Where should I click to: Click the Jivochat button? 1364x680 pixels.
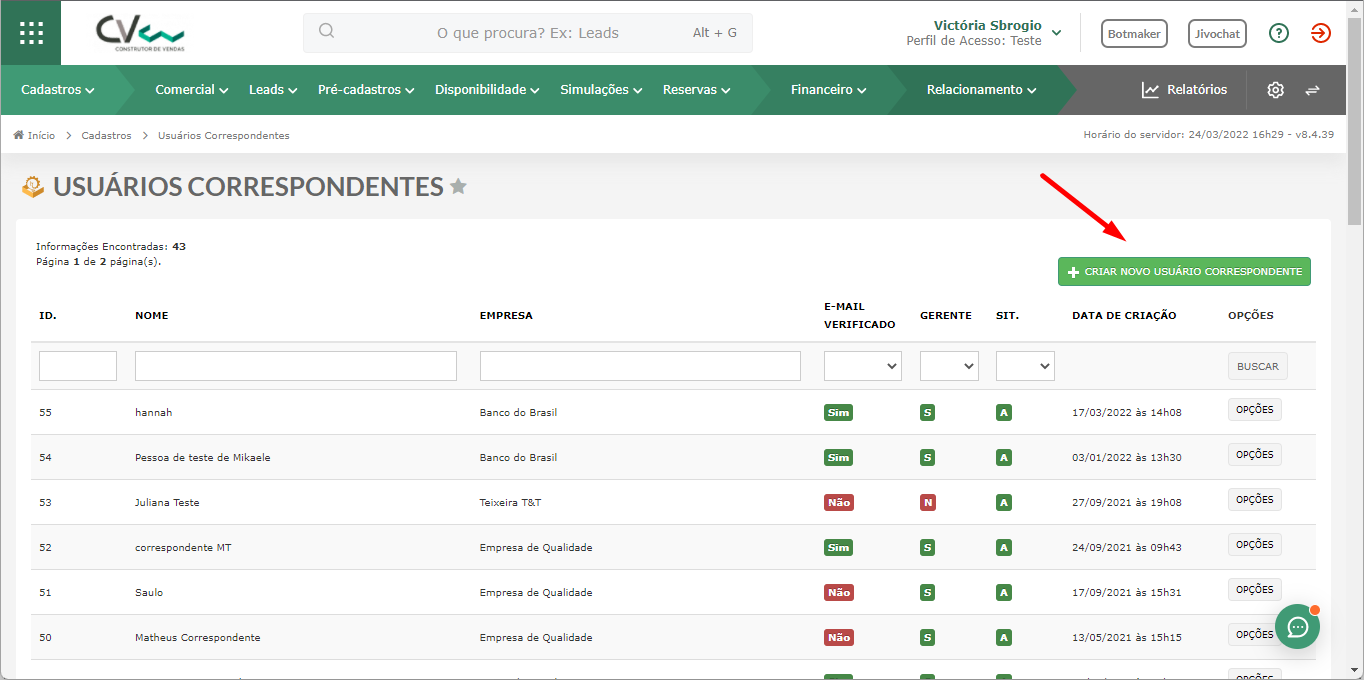[1217, 33]
